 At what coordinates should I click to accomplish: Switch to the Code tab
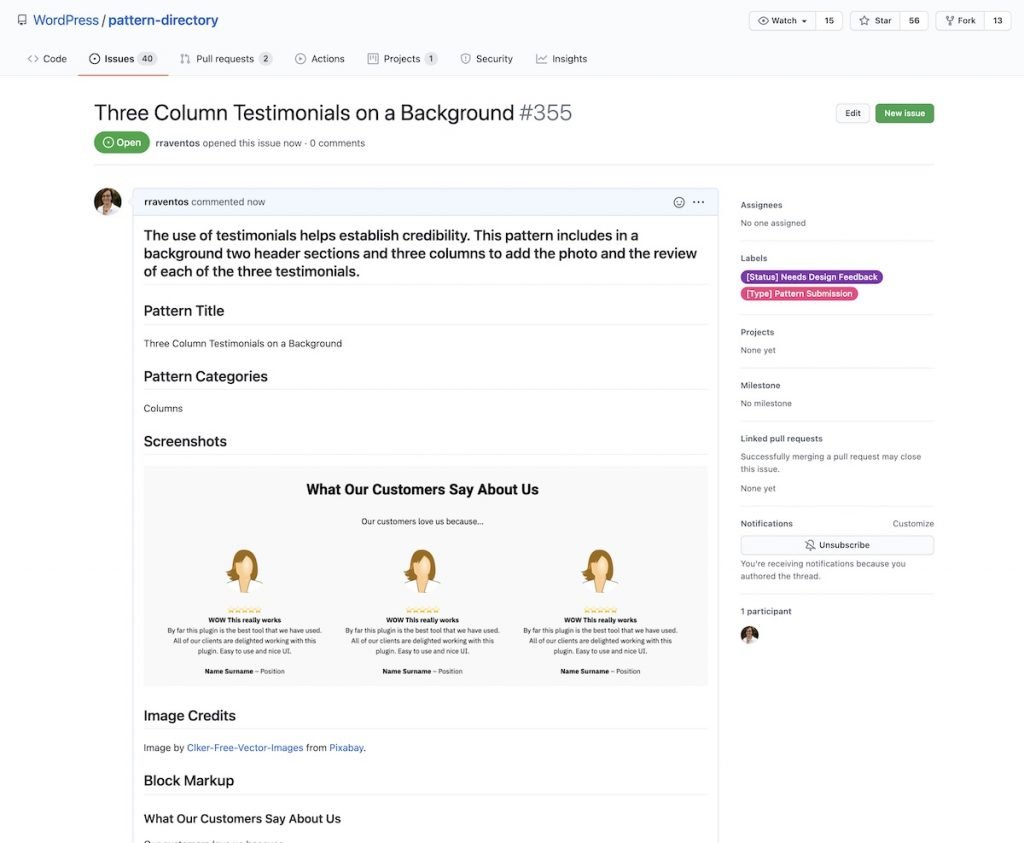[47, 59]
